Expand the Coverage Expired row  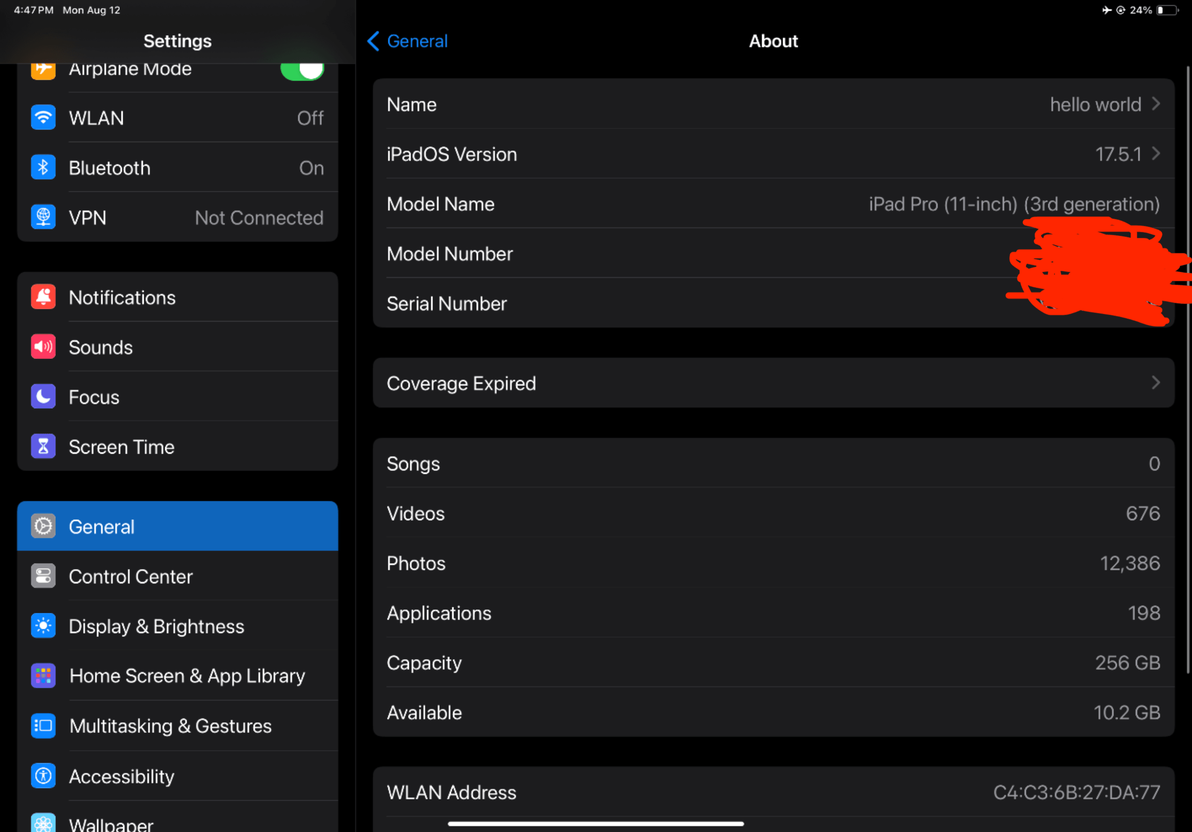tap(773, 383)
